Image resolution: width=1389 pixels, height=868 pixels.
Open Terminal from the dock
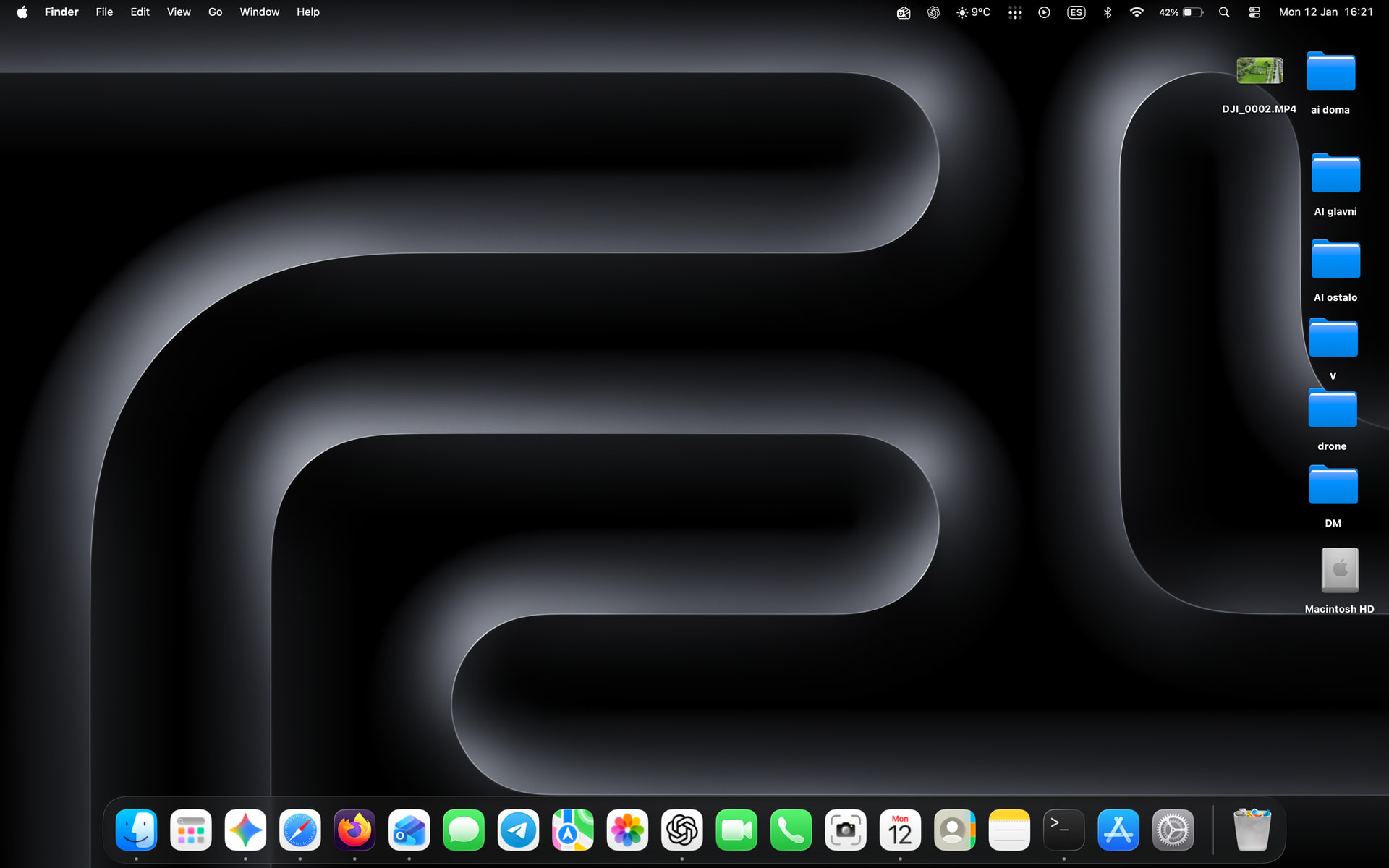click(1063, 830)
